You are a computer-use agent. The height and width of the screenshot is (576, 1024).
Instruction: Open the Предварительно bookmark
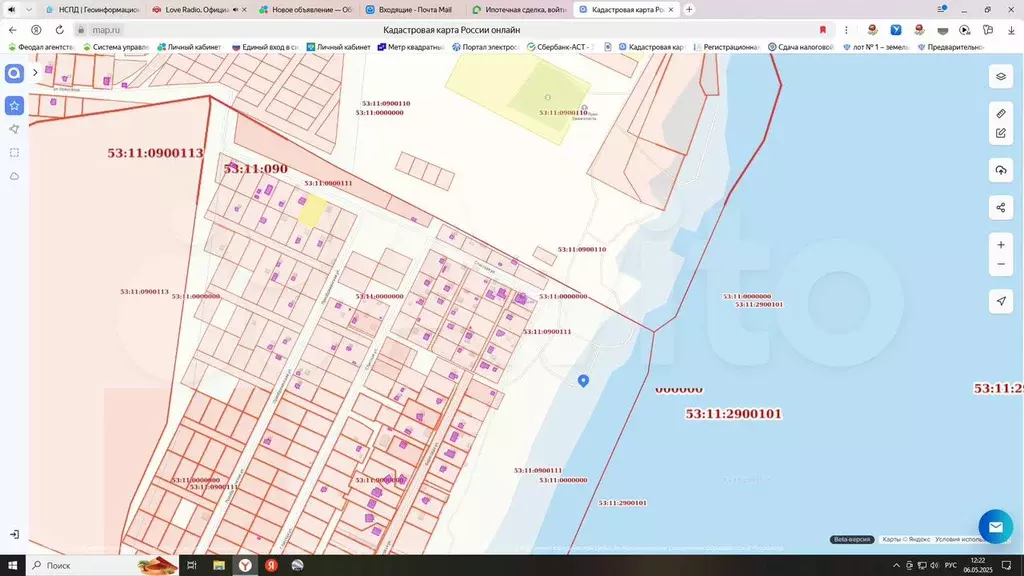(x=951, y=47)
